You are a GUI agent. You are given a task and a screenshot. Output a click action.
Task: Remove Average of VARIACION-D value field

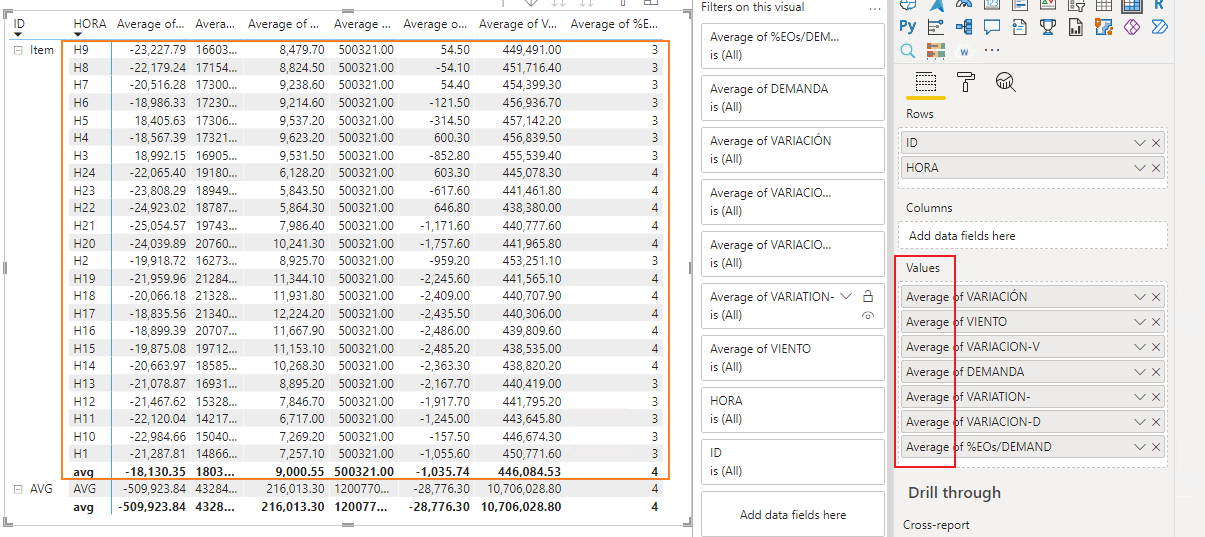pyautogui.click(x=1156, y=422)
